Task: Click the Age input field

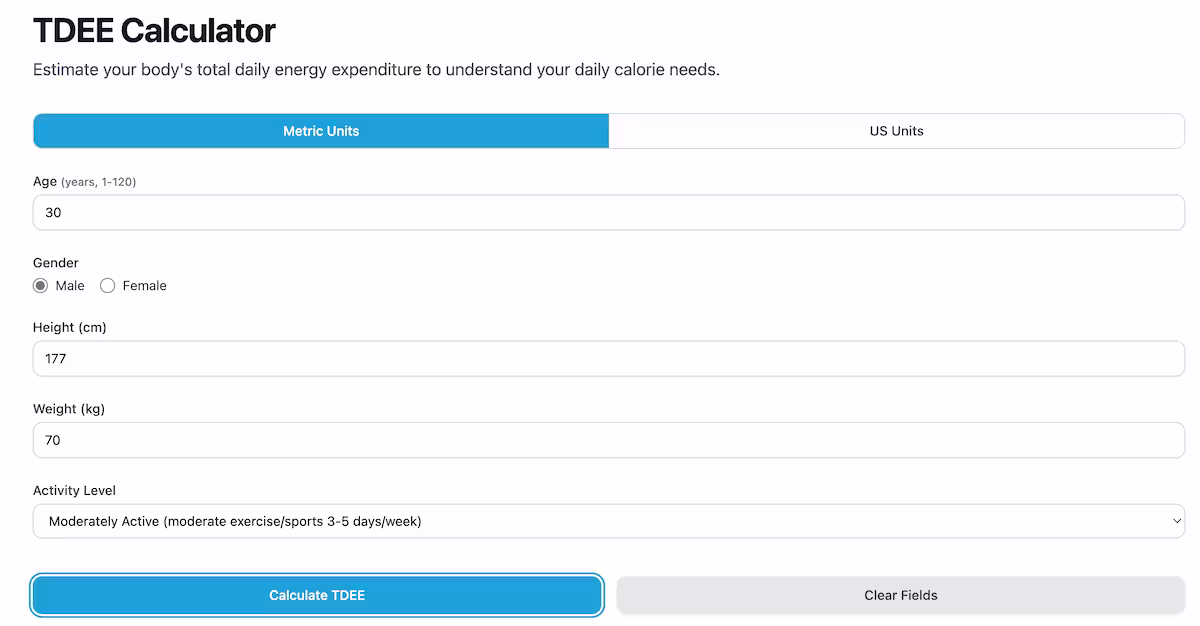Action: click(608, 213)
